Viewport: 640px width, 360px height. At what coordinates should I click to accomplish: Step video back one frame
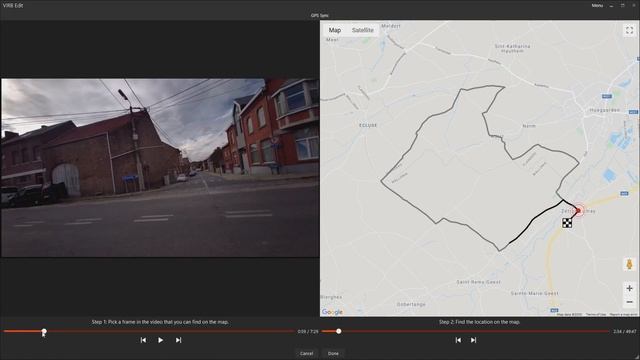pyautogui.click(x=143, y=340)
